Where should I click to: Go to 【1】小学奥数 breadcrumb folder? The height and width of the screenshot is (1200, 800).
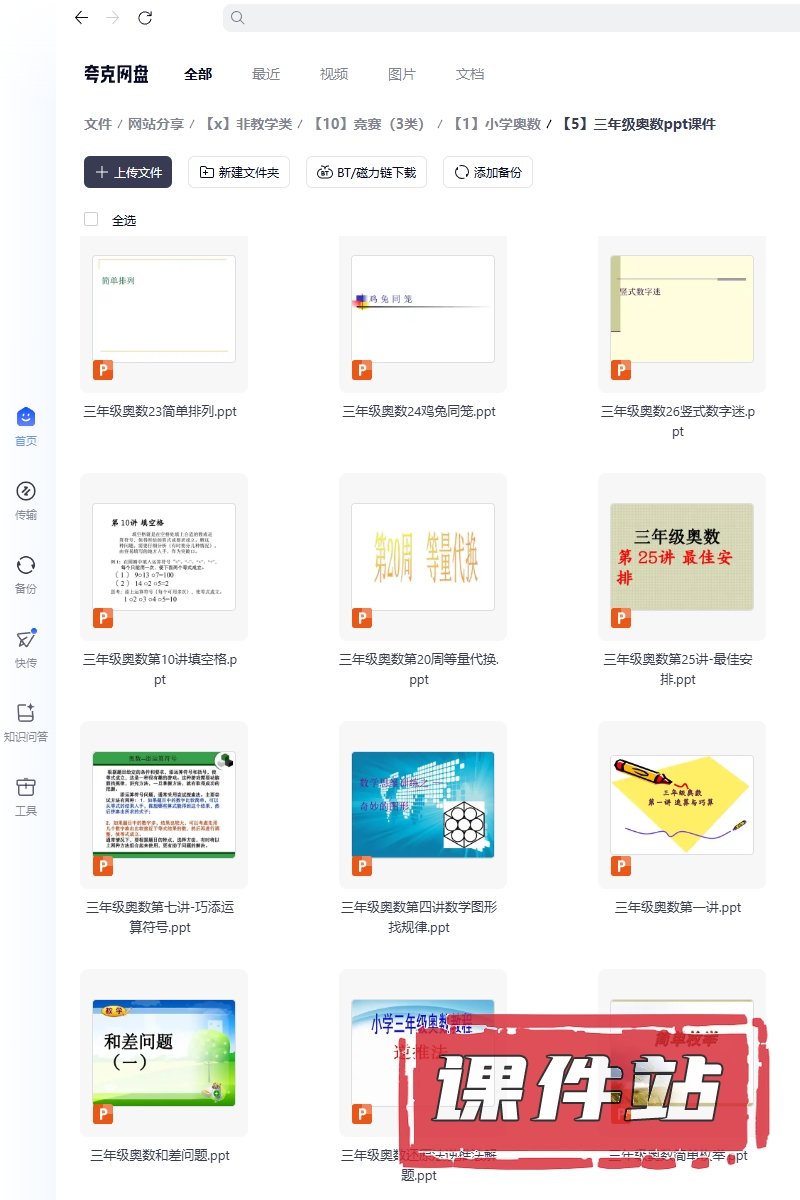496,124
